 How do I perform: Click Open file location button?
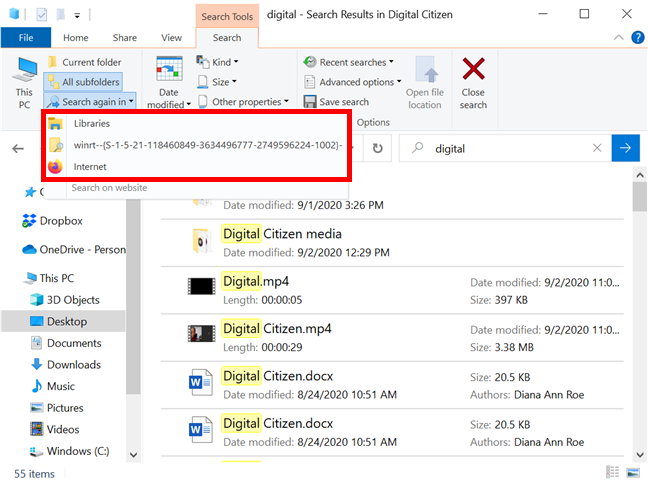(x=424, y=83)
